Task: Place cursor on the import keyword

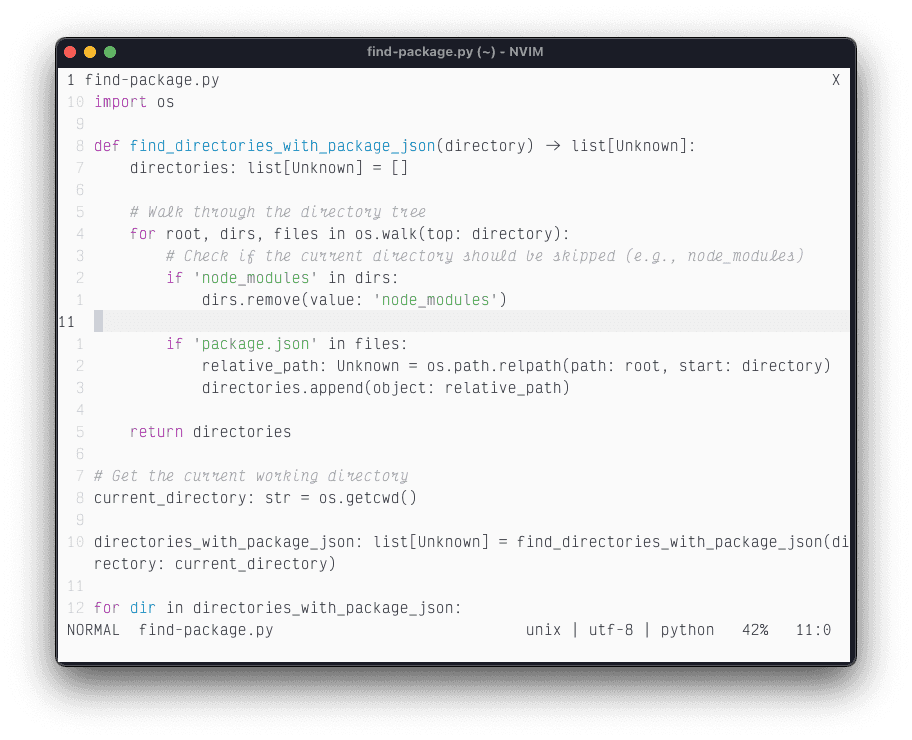Action: point(120,102)
